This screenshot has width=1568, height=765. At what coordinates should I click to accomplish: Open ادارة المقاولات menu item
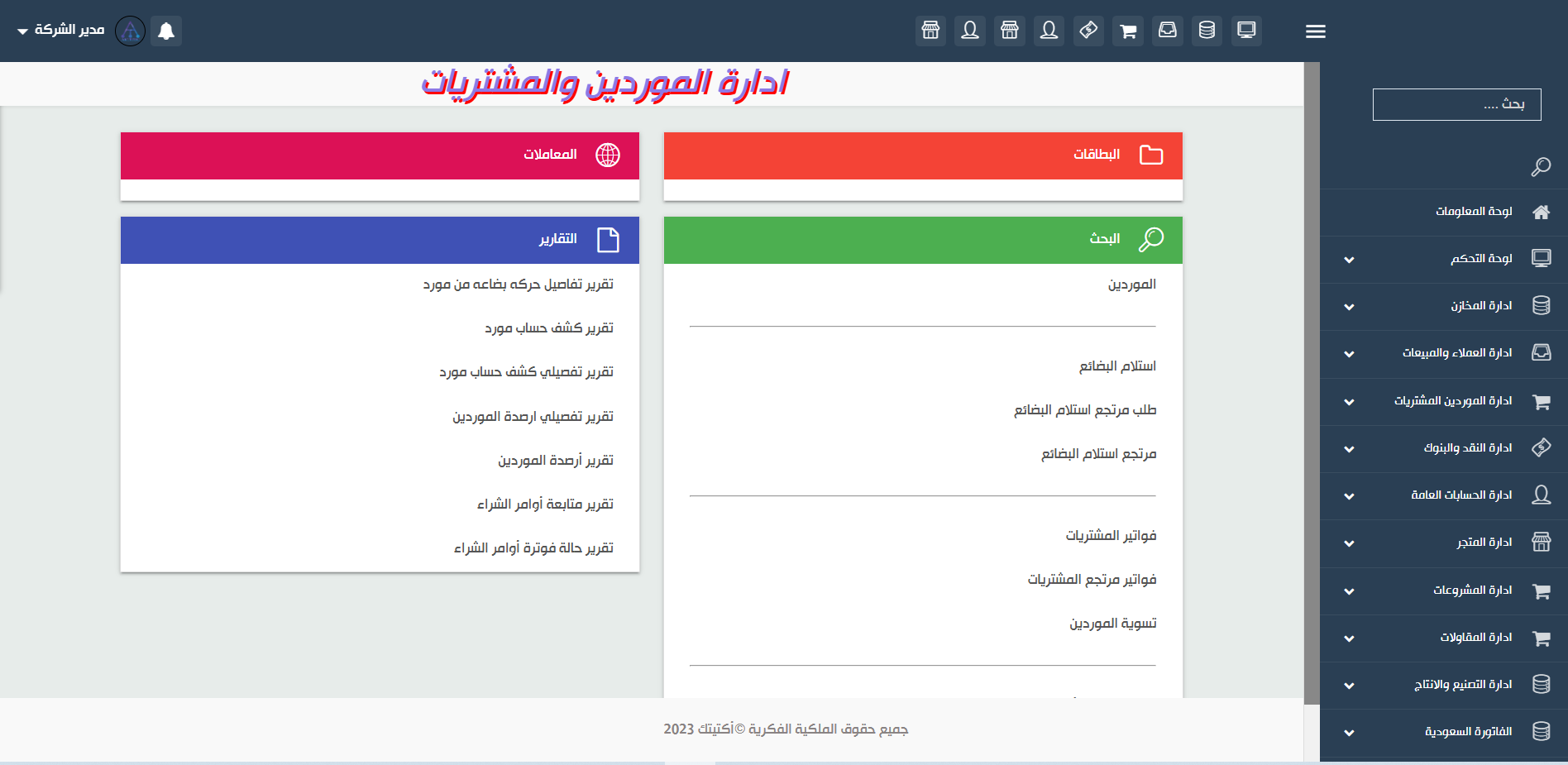point(1476,637)
